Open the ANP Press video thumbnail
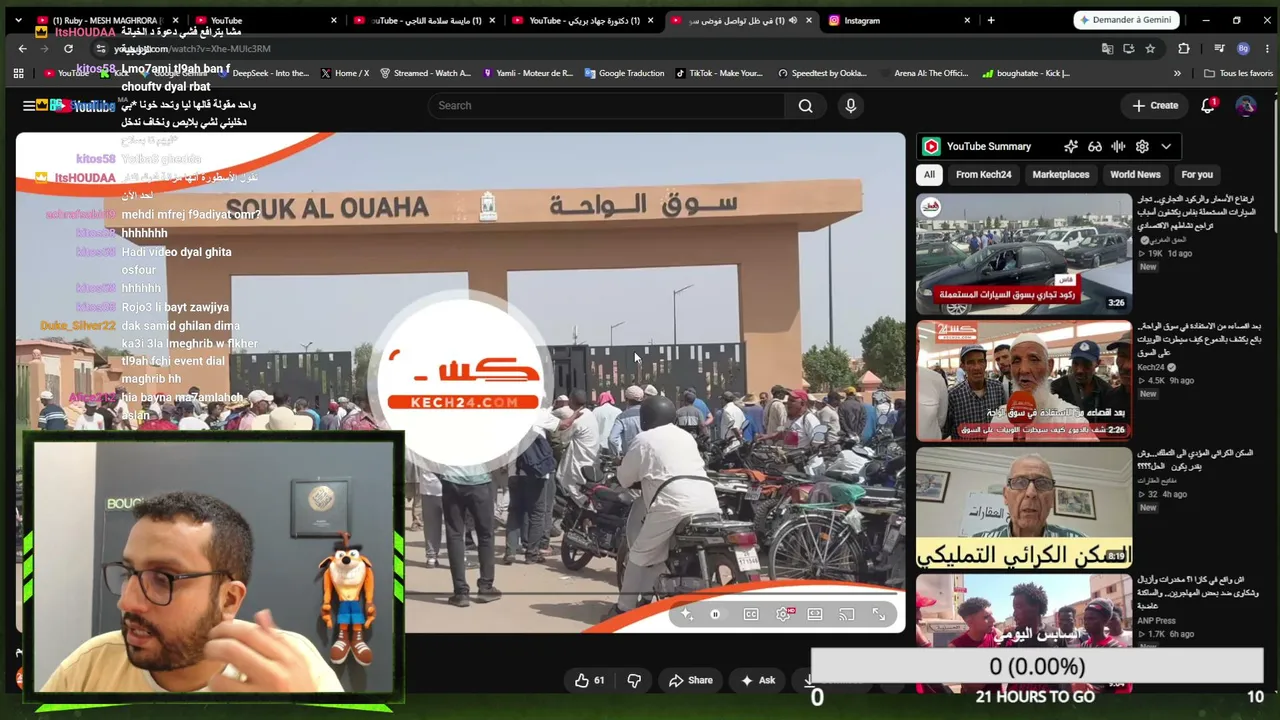The height and width of the screenshot is (720, 1280). (1024, 633)
